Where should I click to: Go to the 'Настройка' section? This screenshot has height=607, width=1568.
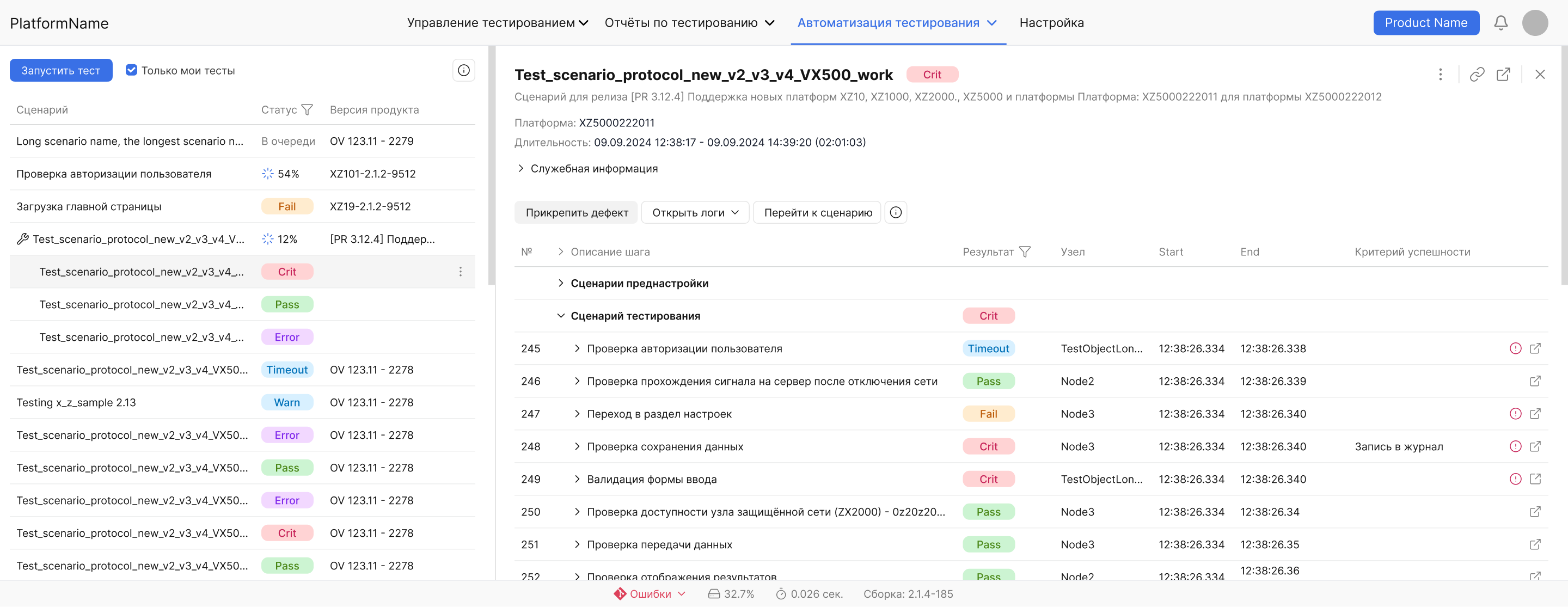[x=1051, y=23]
